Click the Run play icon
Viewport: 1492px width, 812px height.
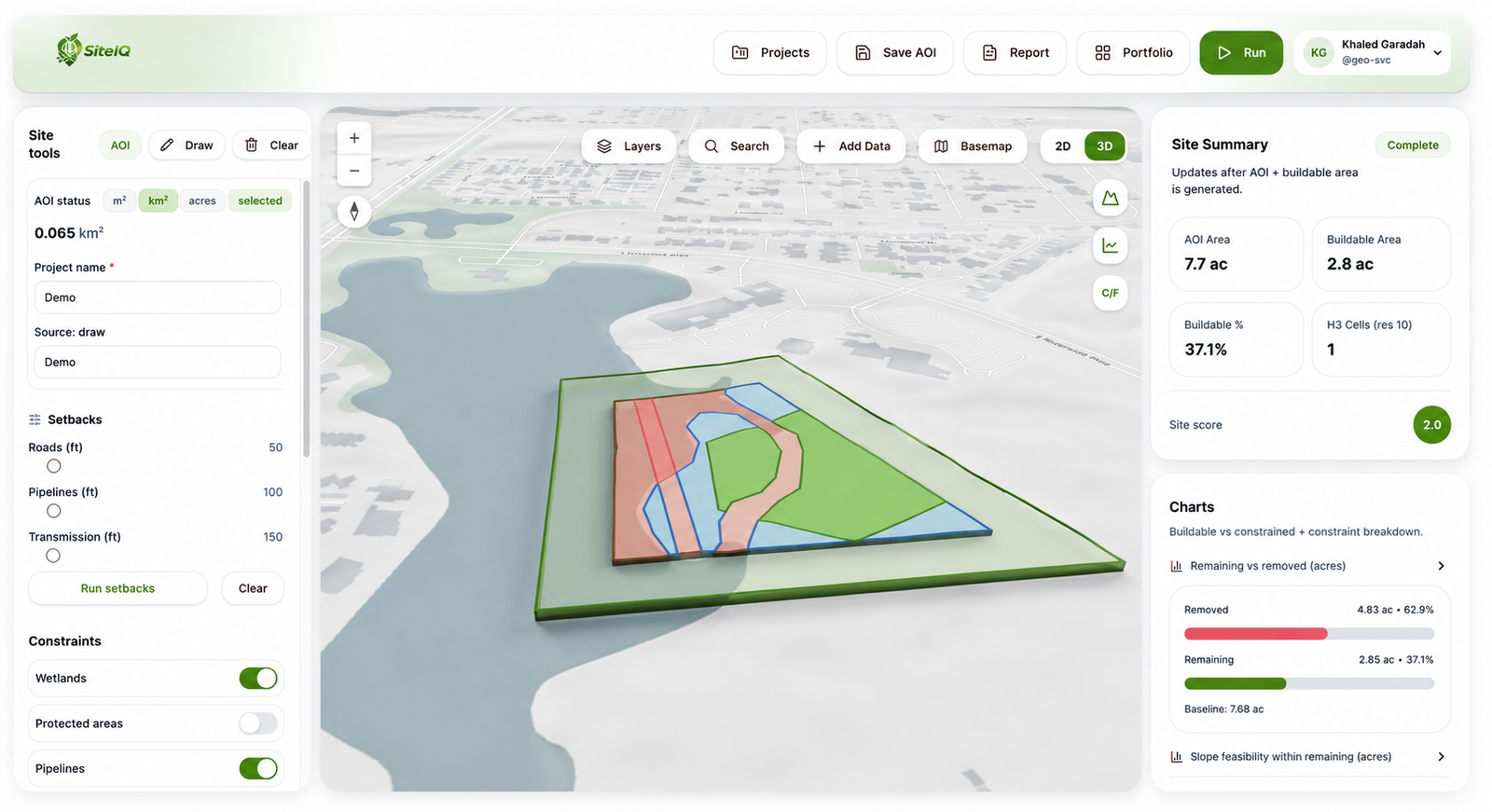point(1224,52)
